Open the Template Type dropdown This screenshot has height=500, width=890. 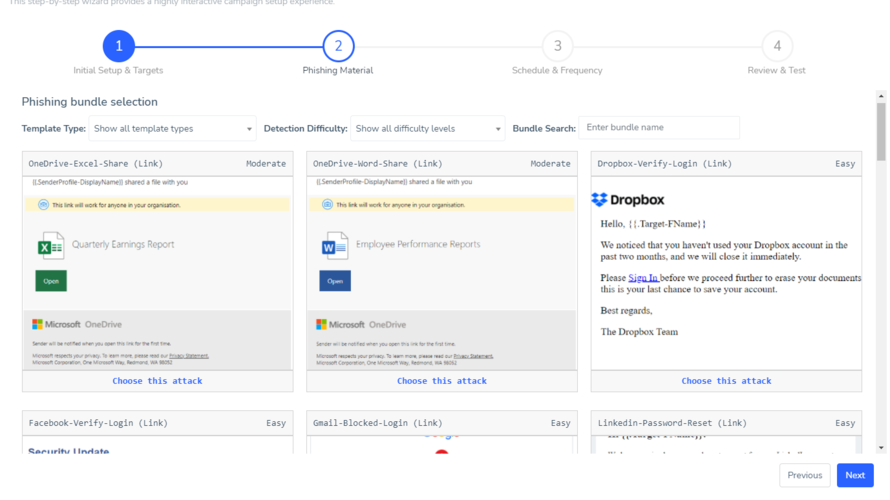pos(173,129)
